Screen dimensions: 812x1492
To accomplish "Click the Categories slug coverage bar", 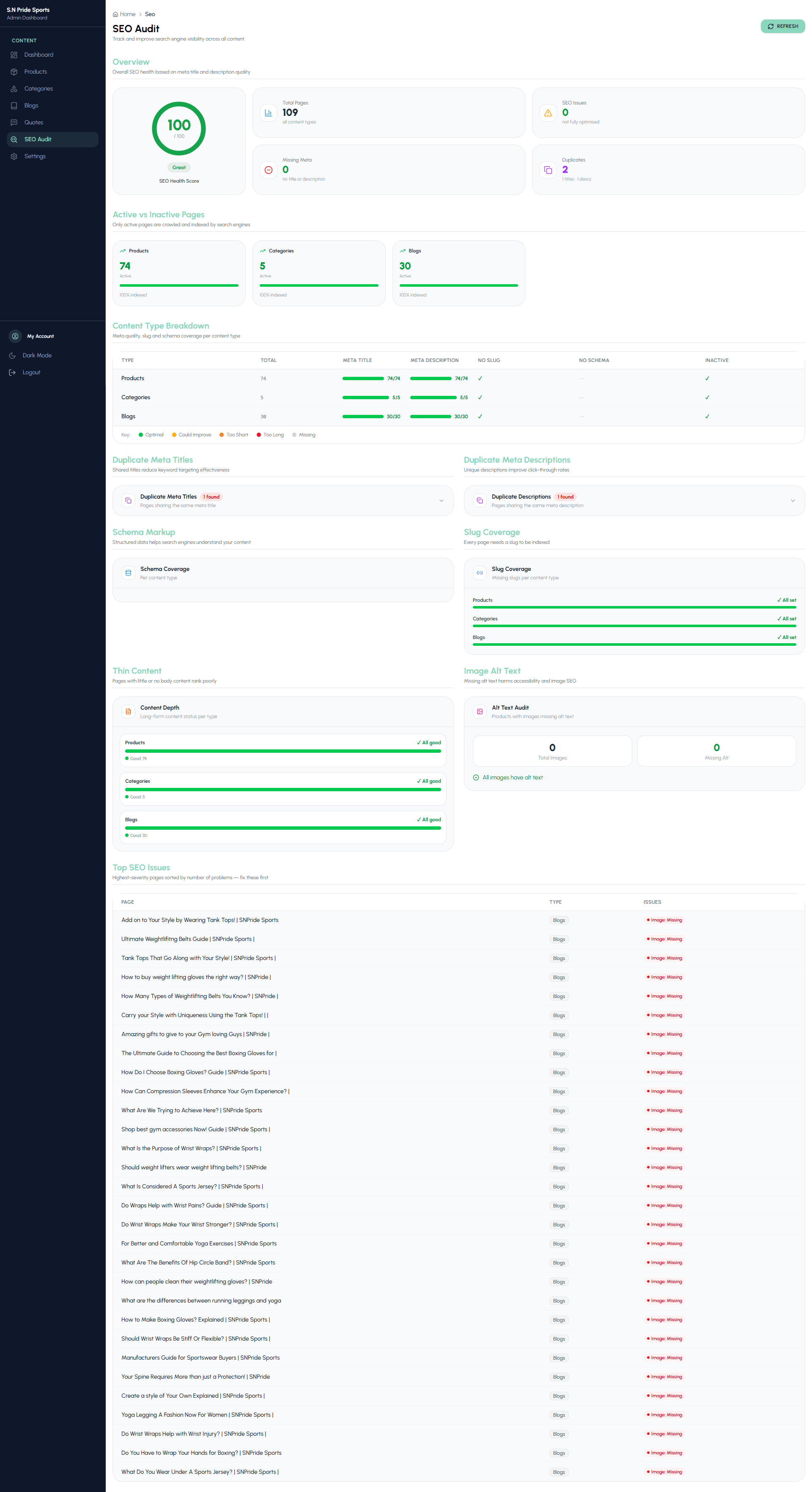I will click(x=634, y=626).
